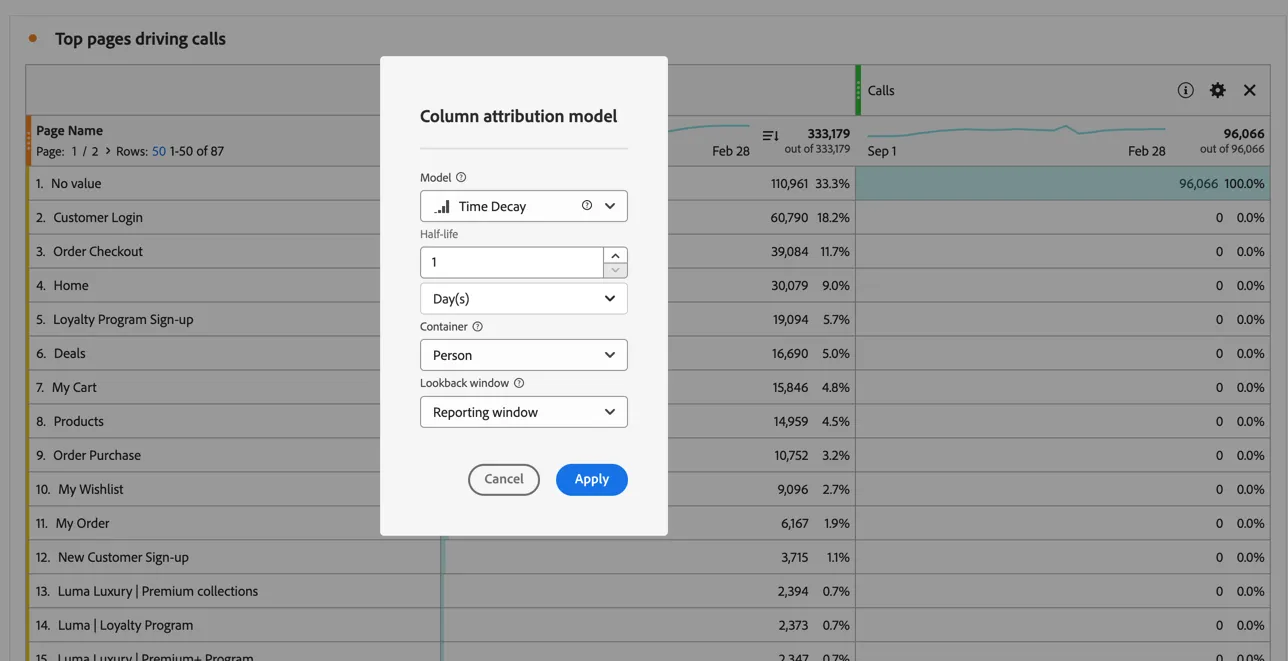Increase Half-life value with up stepper
Viewport: 1288px width, 661px height.
(x=616, y=255)
